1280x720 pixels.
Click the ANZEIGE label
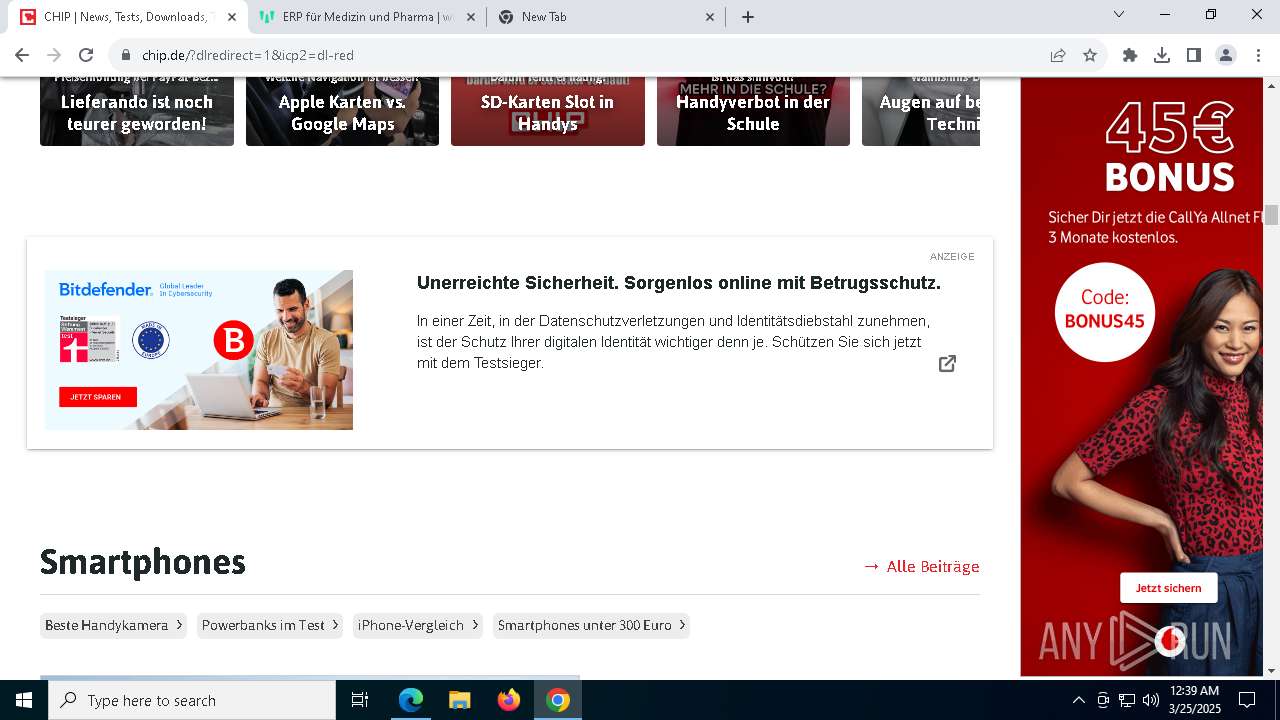click(952, 257)
